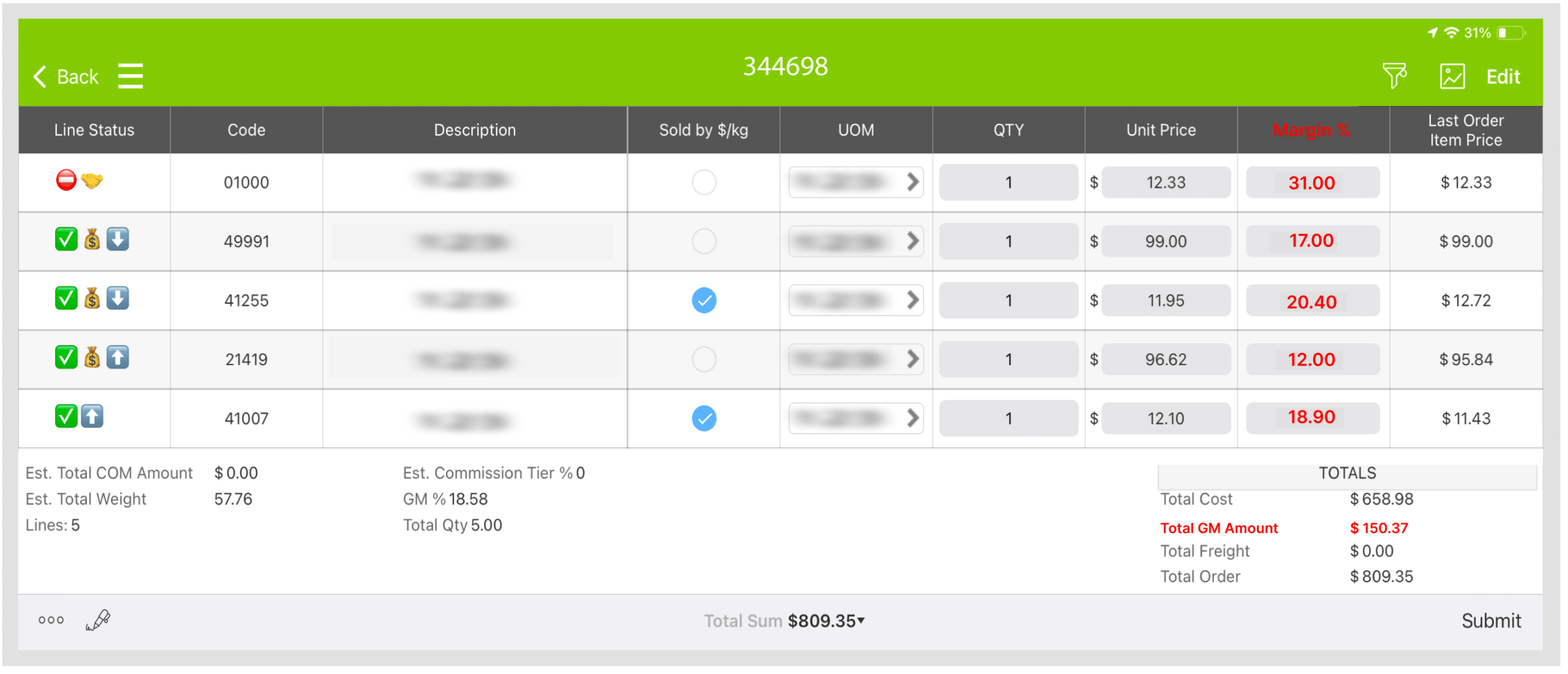Open UOM selector for item 21419

click(x=856, y=359)
